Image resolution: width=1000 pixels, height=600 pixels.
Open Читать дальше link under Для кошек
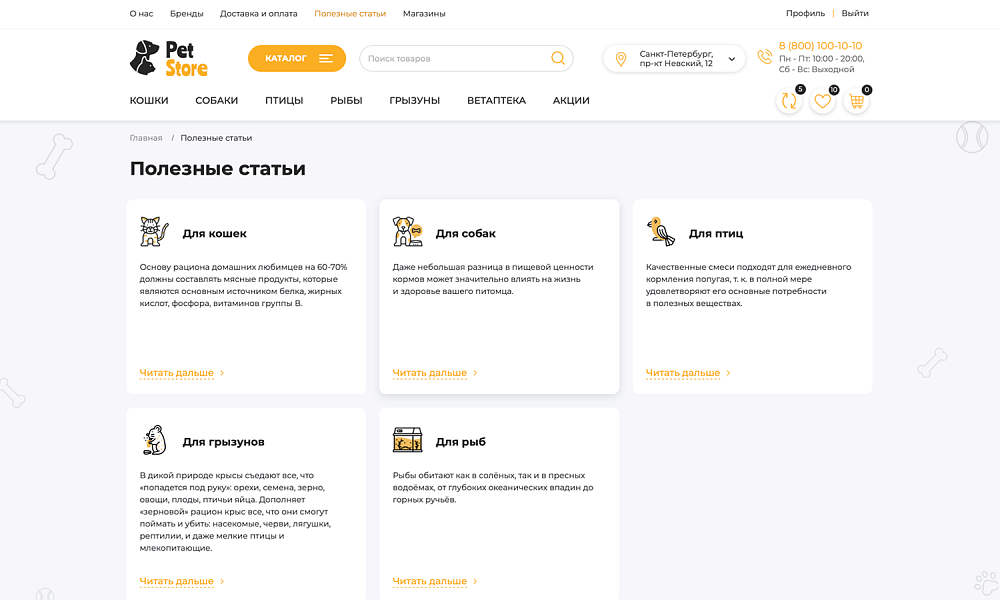click(176, 372)
